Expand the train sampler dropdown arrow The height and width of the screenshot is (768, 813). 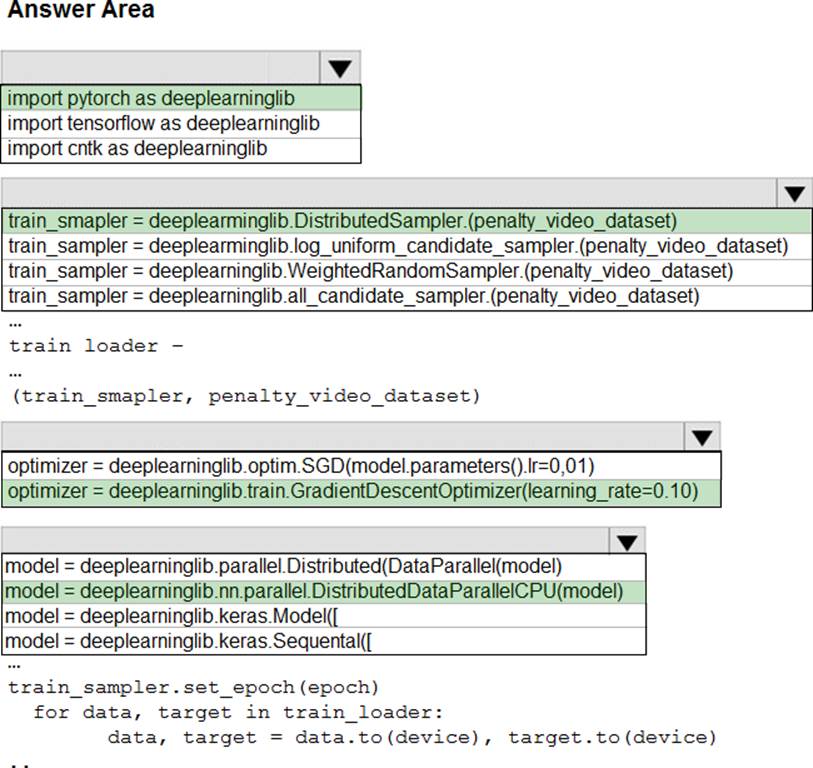tap(795, 194)
